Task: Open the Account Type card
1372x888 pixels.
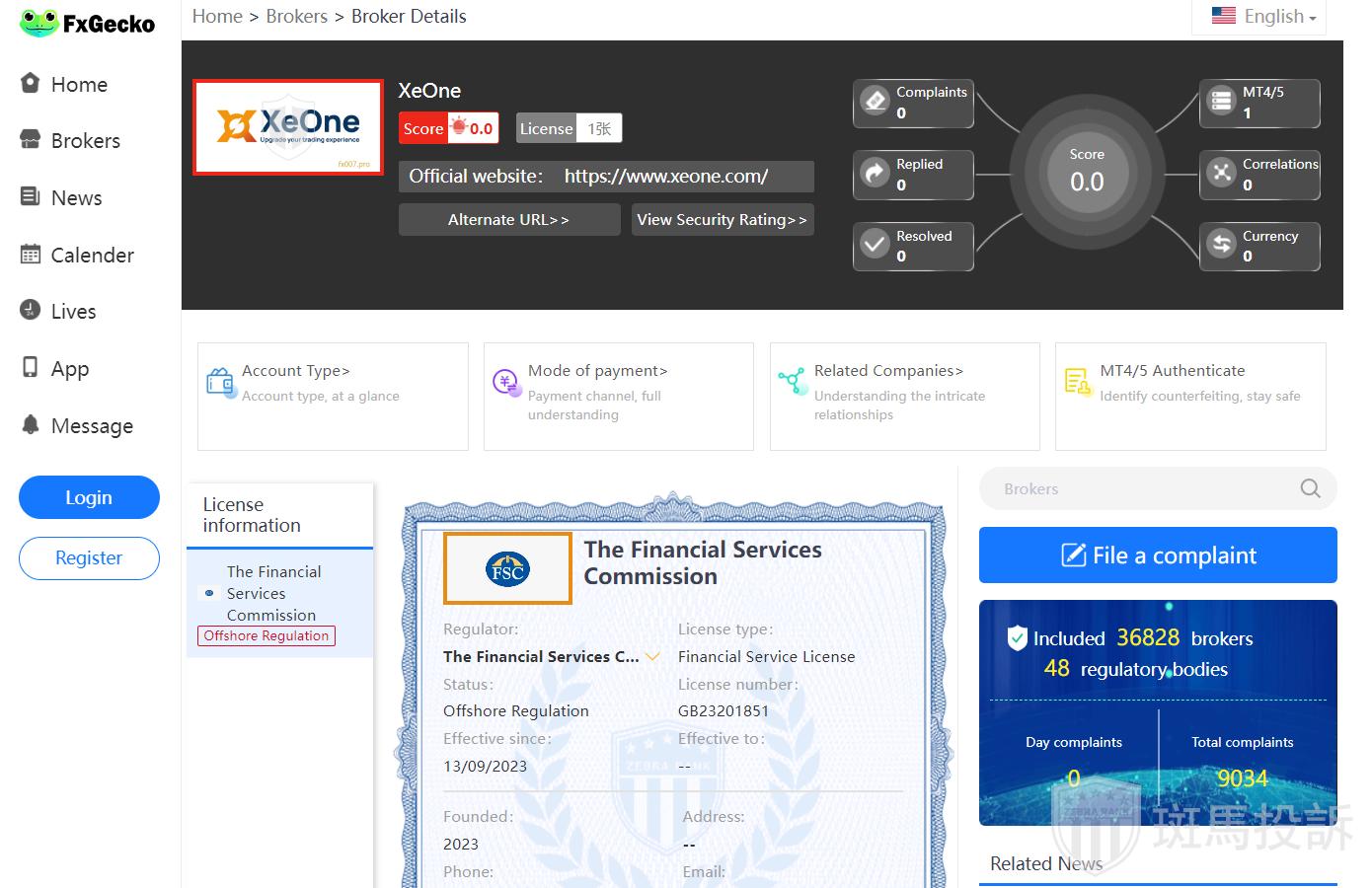Action: [332, 396]
